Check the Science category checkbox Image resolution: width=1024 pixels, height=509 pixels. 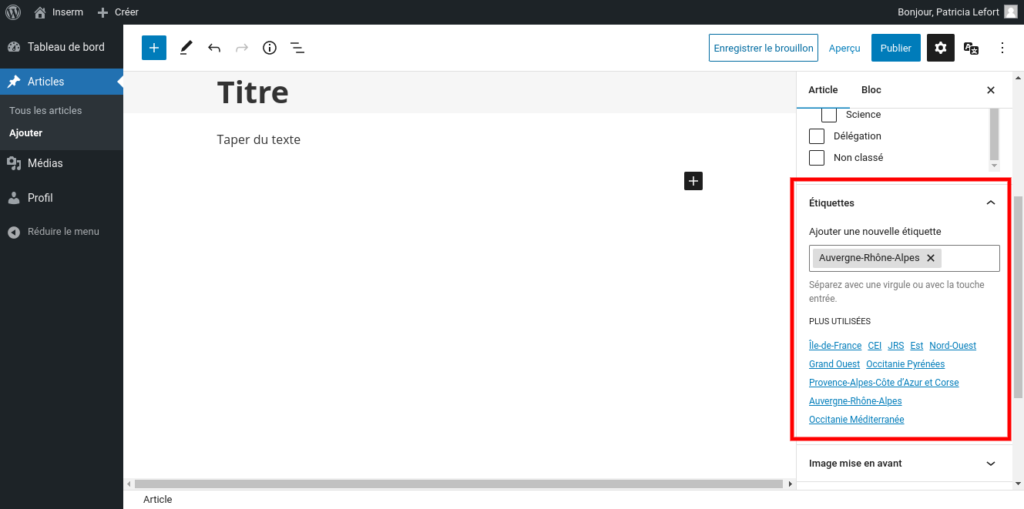point(828,115)
